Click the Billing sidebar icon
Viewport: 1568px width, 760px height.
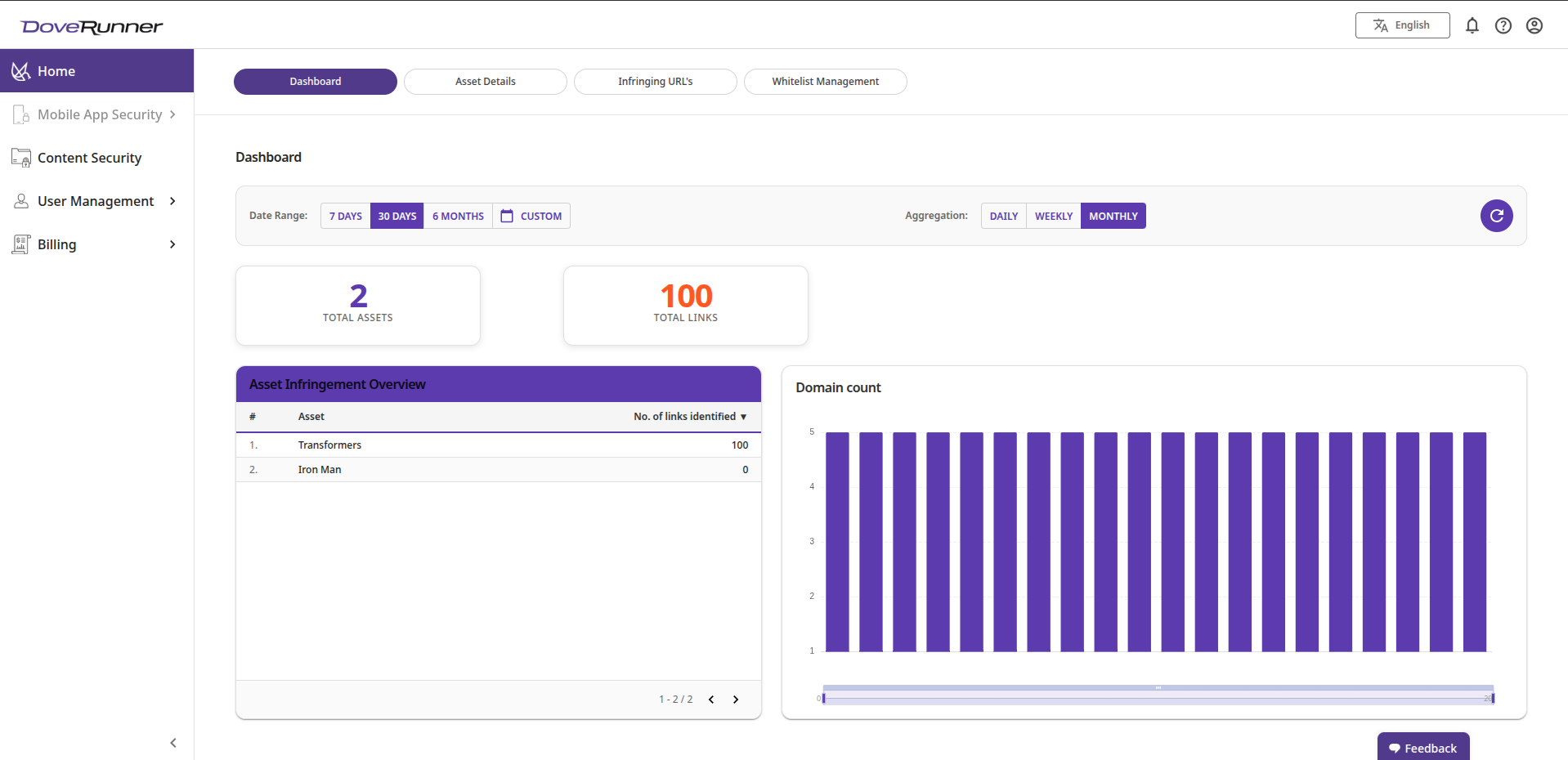tap(20, 244)
